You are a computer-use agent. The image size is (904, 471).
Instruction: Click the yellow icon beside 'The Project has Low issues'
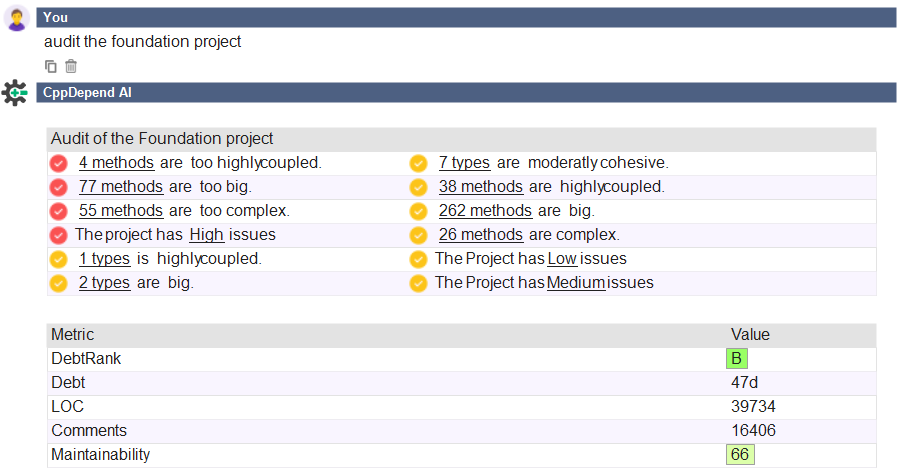pyautogui.click(x=419, y=259)
